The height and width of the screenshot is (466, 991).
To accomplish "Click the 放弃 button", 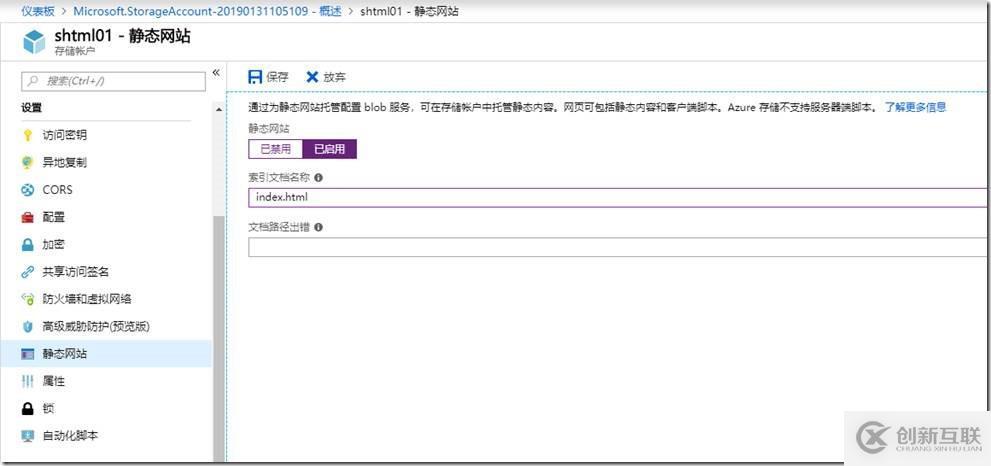I will (x=326, y=77).
